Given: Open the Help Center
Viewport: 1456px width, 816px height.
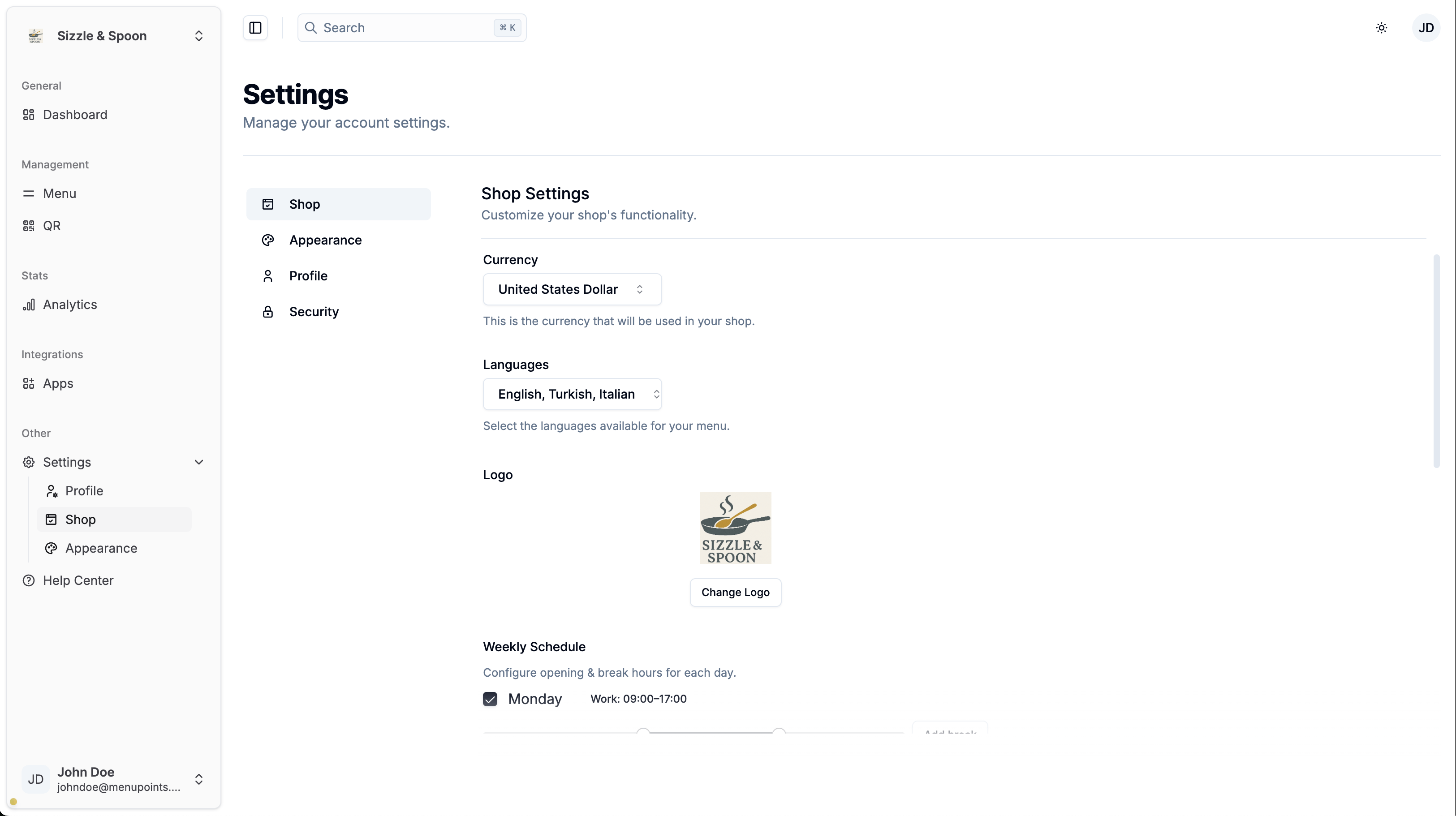Looking at the screenshot, I should click(78, 580).
